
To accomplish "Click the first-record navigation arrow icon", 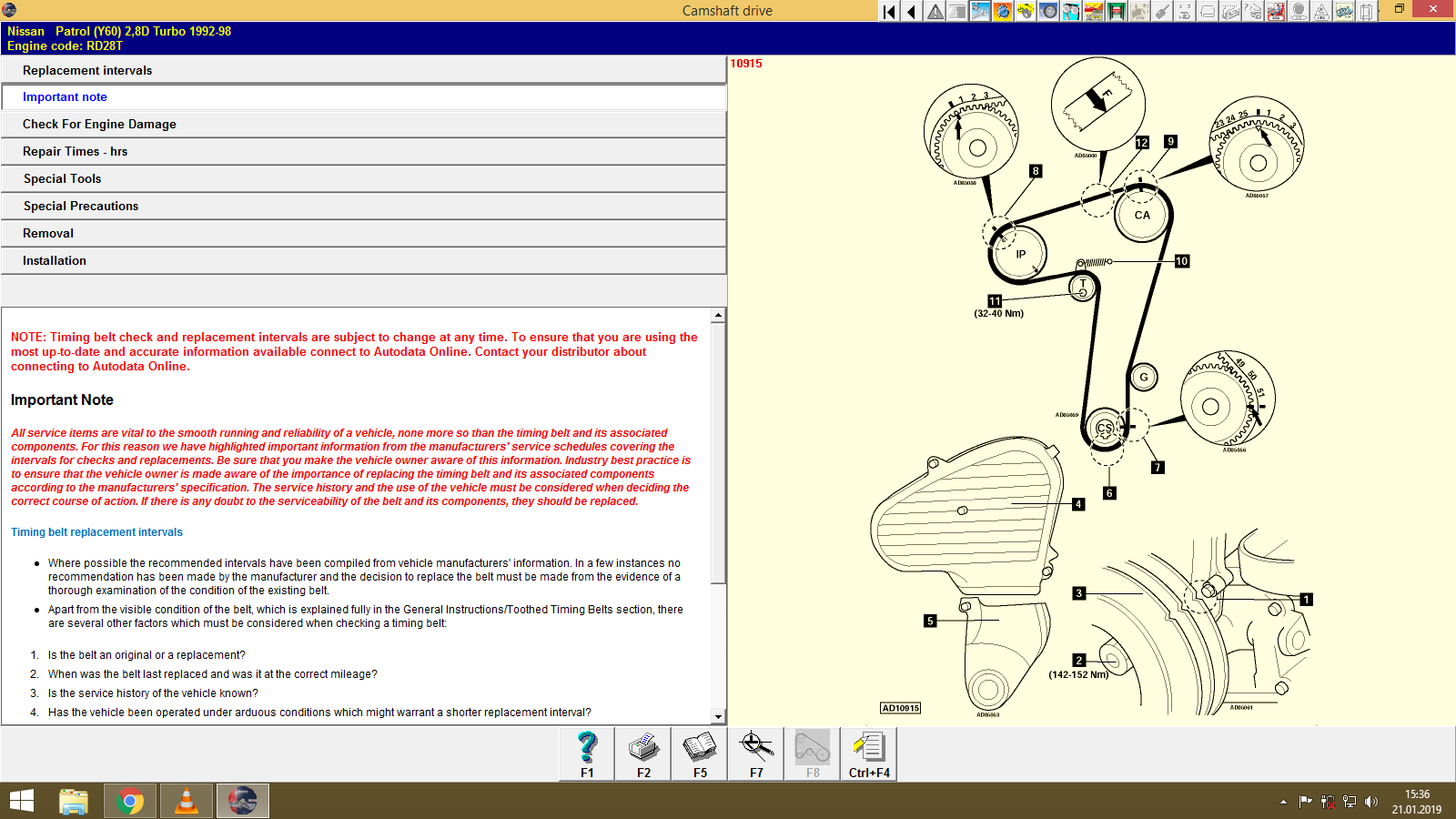I will tap(888, 12).
